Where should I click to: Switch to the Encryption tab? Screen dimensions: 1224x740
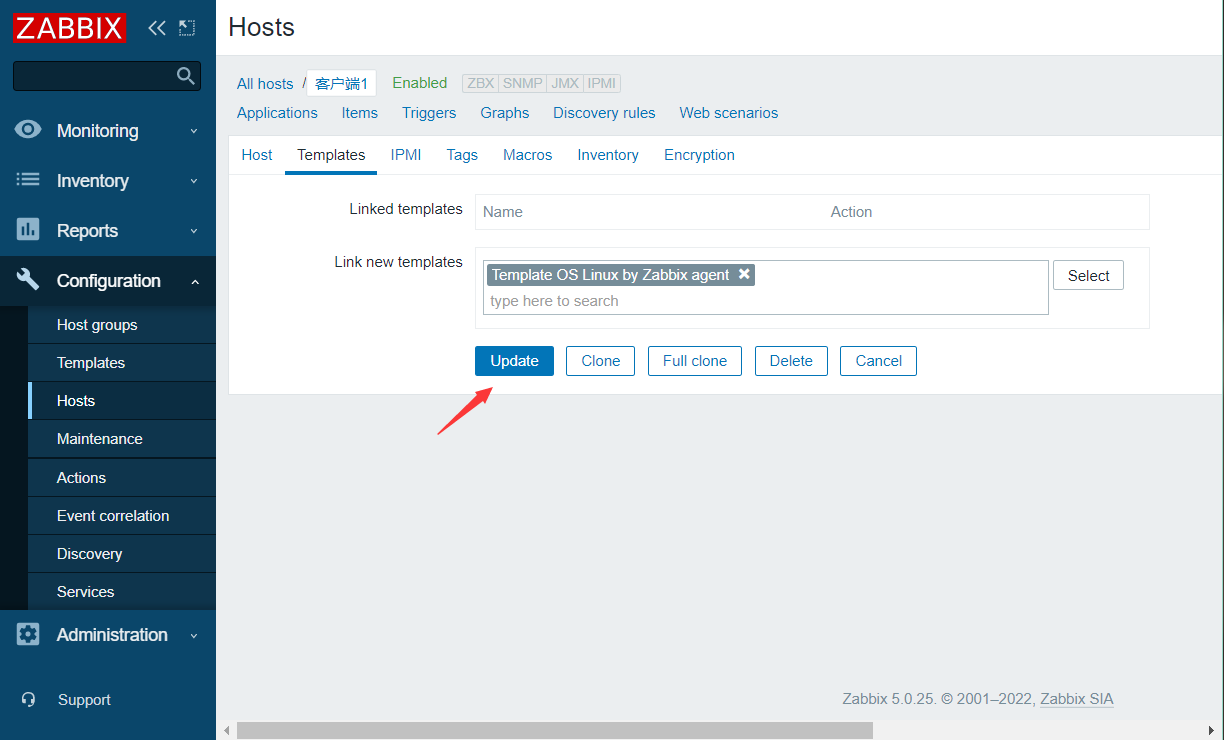(x=699, y=155)
